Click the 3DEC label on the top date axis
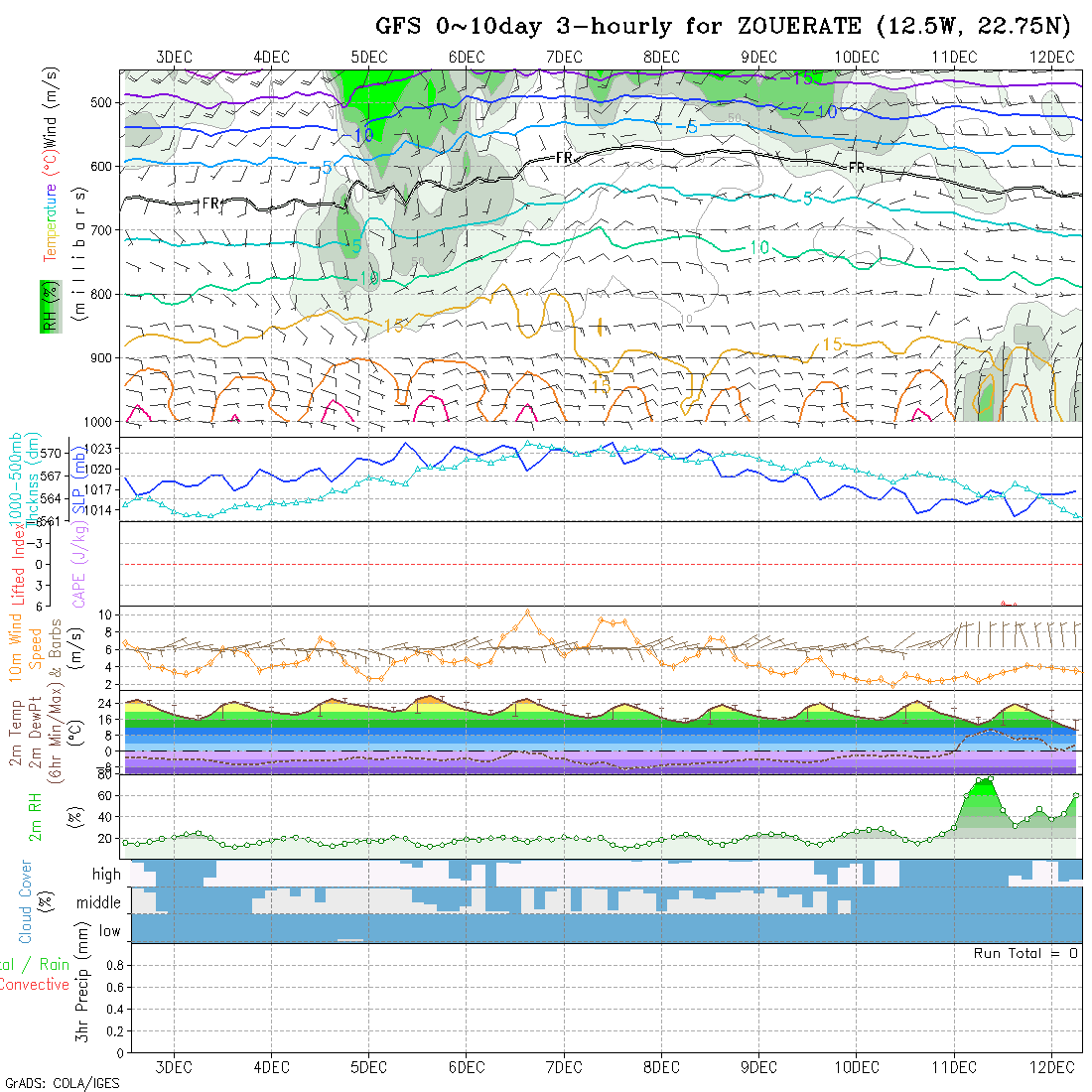Image resolution: width=1092 pixels, height=1092 pixels. pyautogui.click(x=174, y=58)
